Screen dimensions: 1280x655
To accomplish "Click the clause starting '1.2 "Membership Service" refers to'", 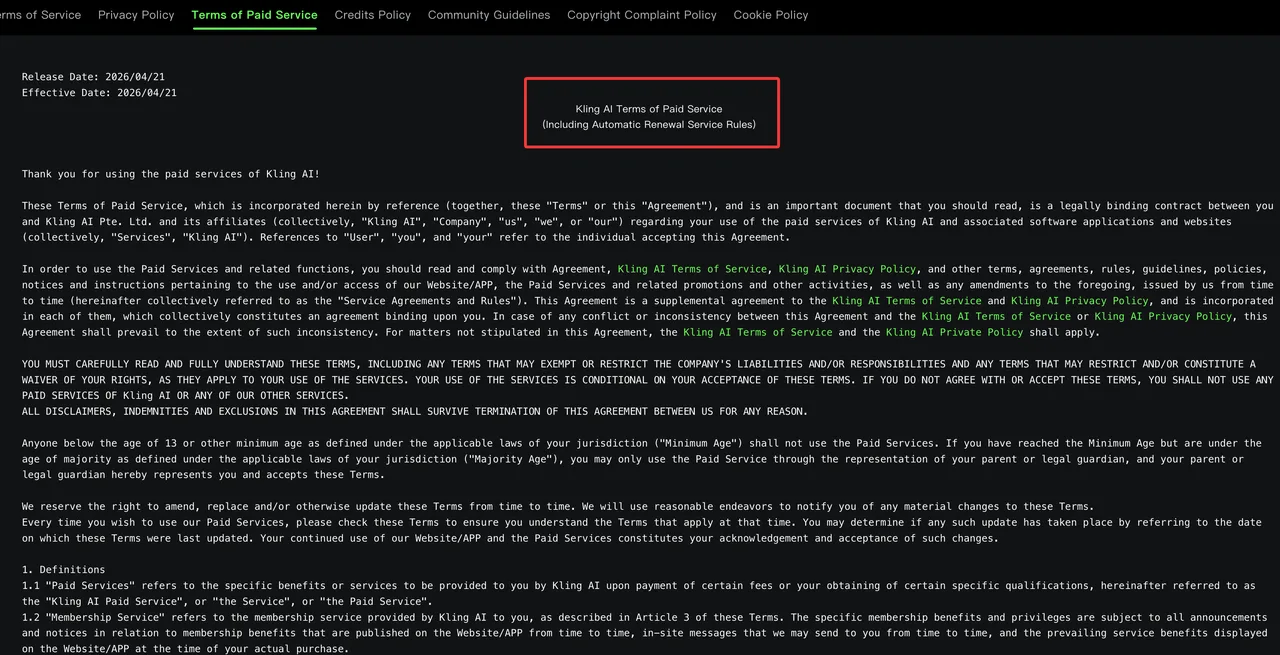I will click(x=645, y=634).
